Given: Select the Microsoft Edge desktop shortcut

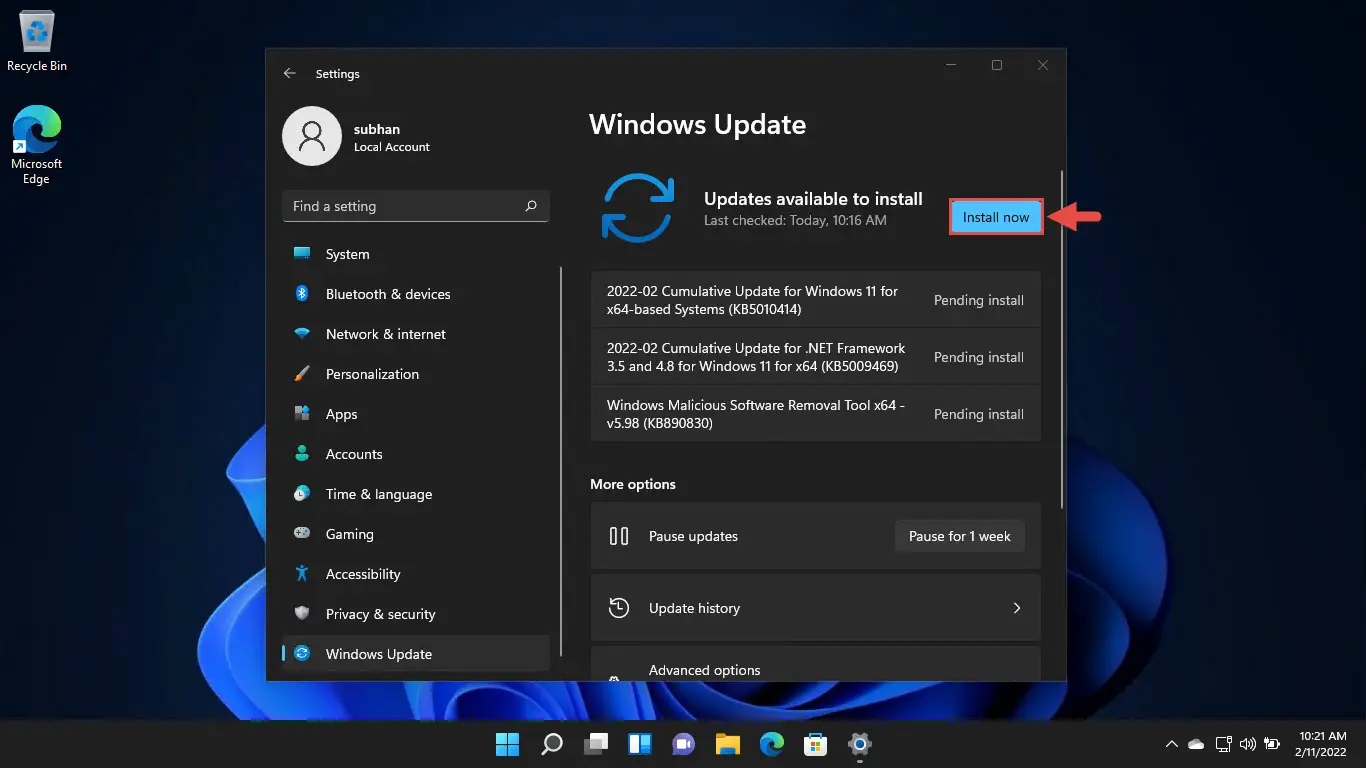Looking at the screenshot, I should (x=37, y=145).
